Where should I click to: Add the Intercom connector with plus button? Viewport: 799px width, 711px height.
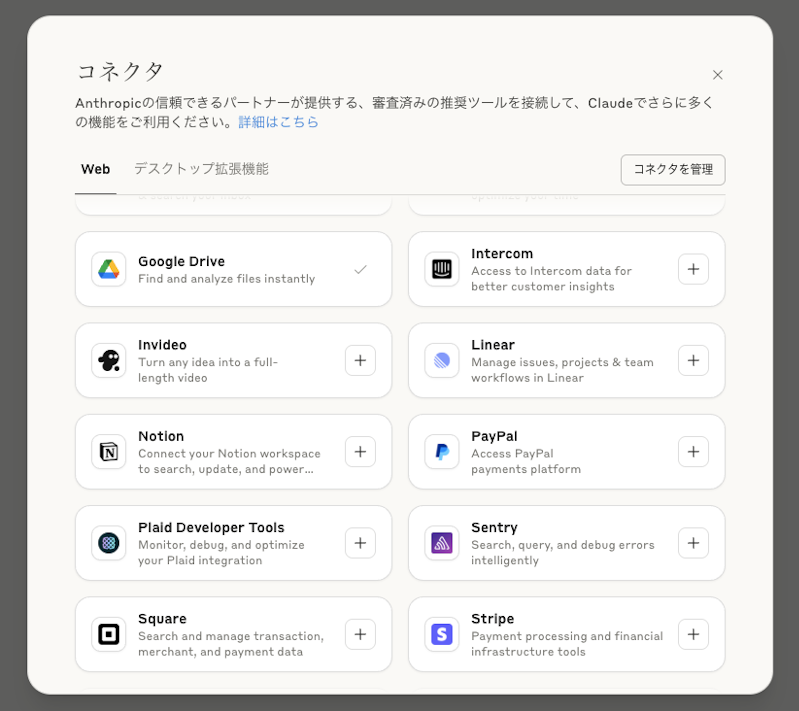pyautogui.click(x=693, y=269)
